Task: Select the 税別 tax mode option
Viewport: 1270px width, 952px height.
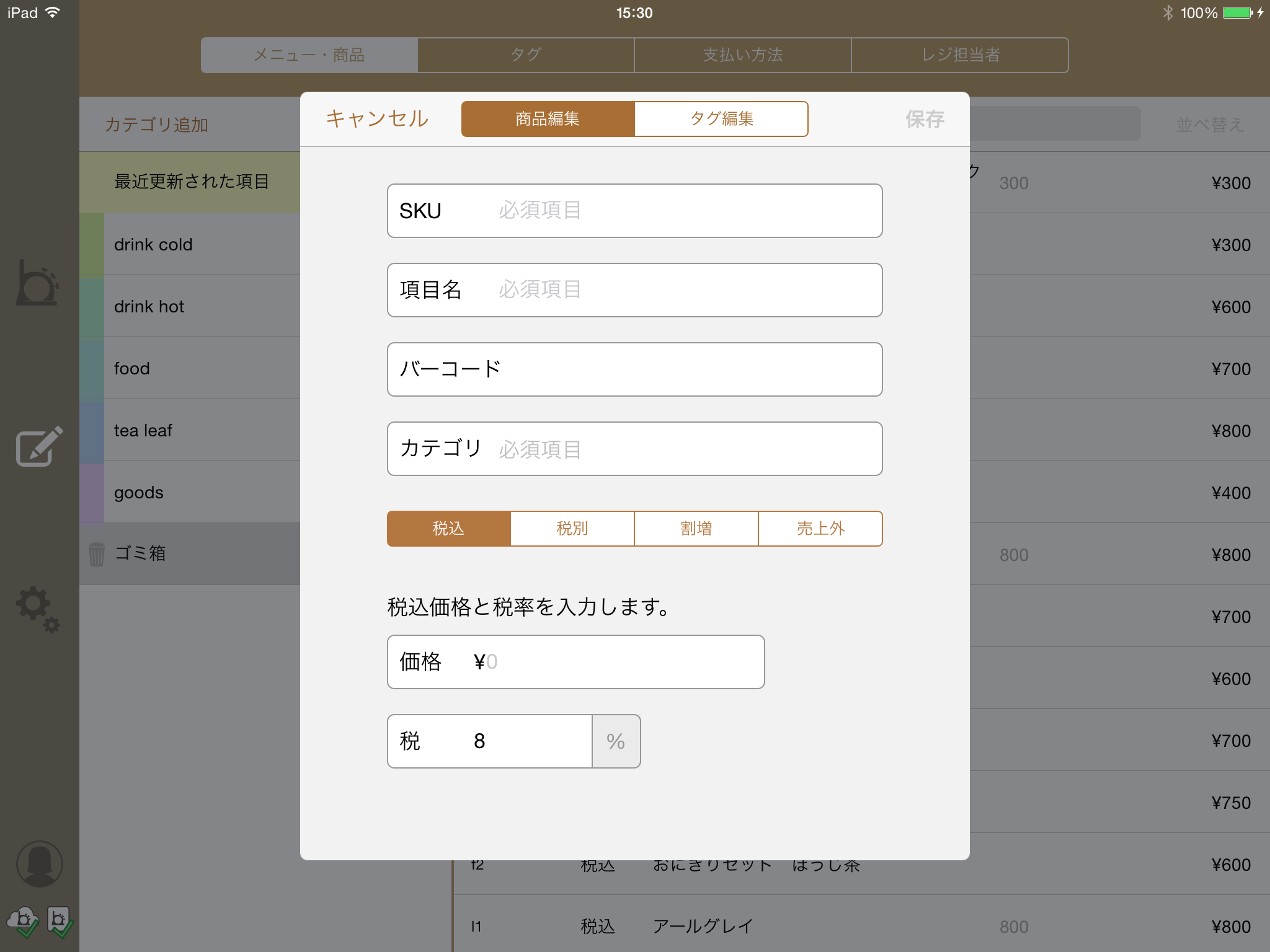Action: (572, 529)
